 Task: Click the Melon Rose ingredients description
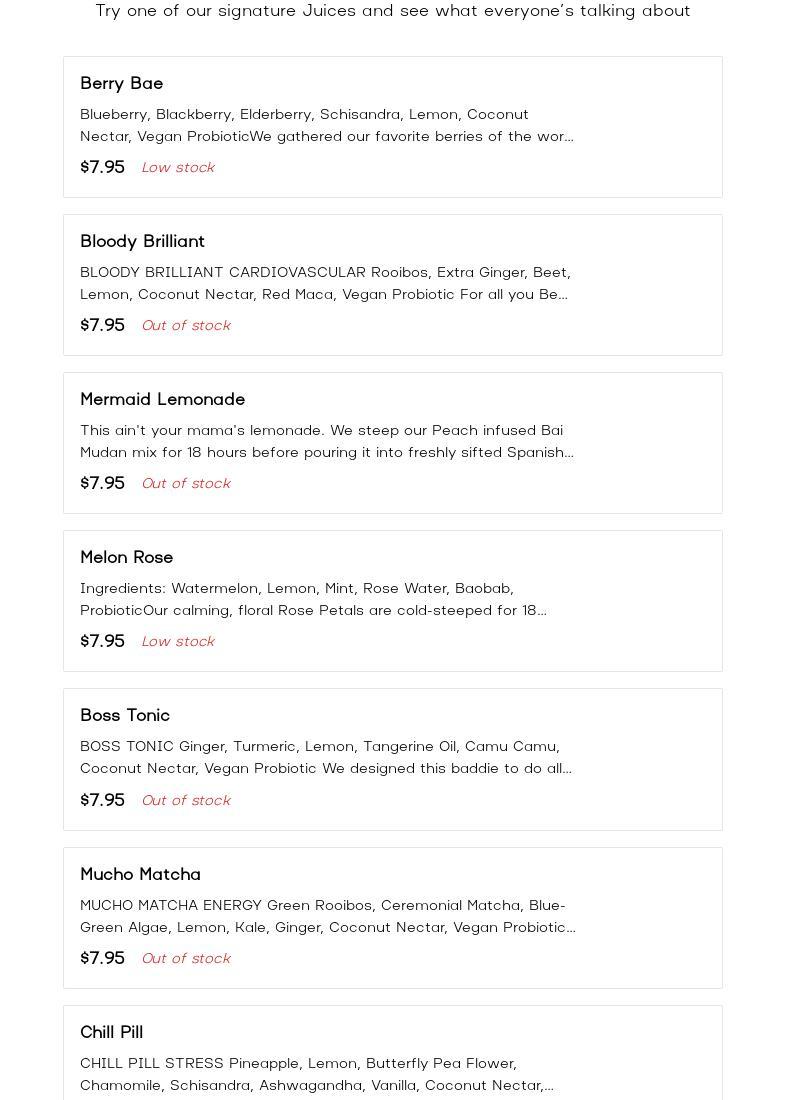tap(313, 599)
